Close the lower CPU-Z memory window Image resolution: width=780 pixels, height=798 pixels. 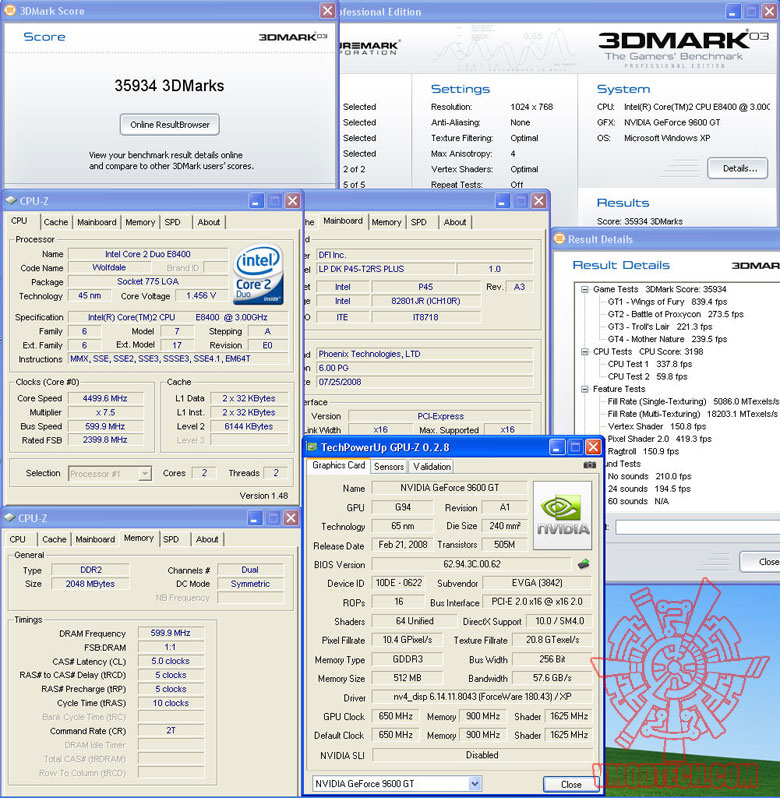click(x=291, y=518)
